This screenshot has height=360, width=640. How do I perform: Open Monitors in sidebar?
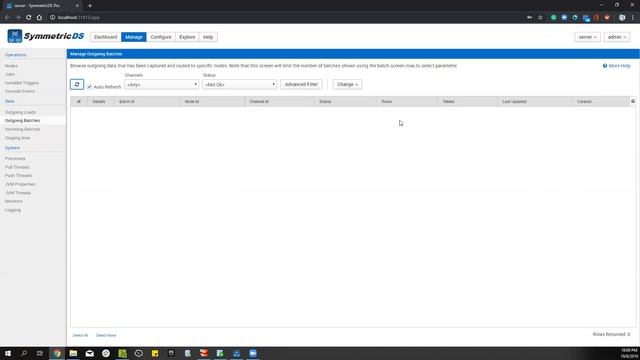14,201
